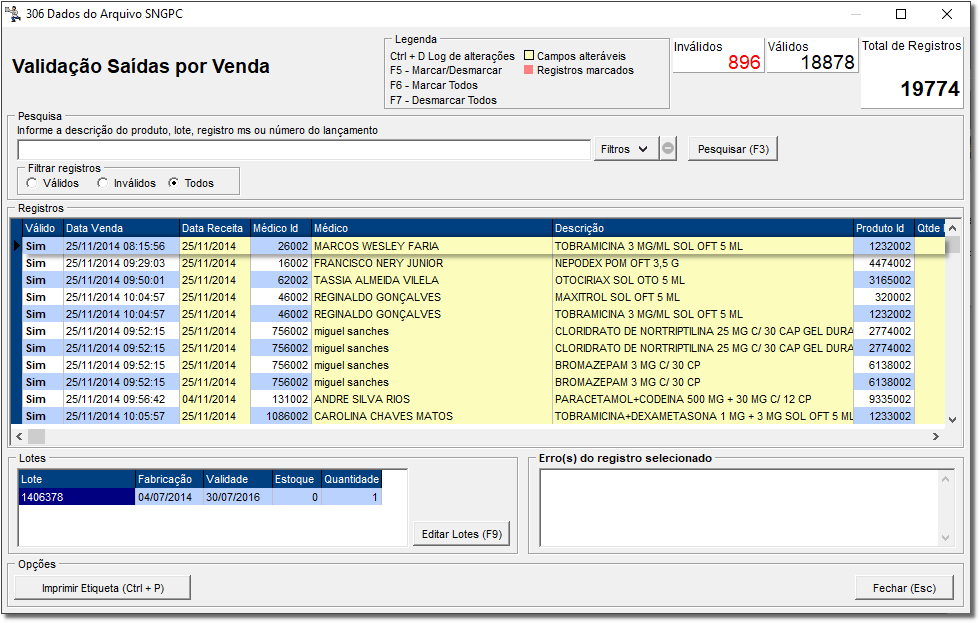Click the Pesquisar (F3) button
This screenshot has height=623, width=980.
coord(732,149)
